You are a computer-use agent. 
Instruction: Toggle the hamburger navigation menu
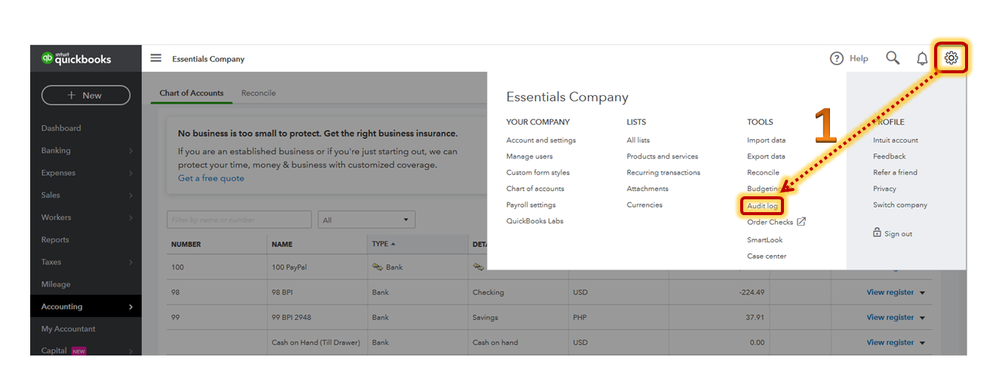[x=156, y=58]
